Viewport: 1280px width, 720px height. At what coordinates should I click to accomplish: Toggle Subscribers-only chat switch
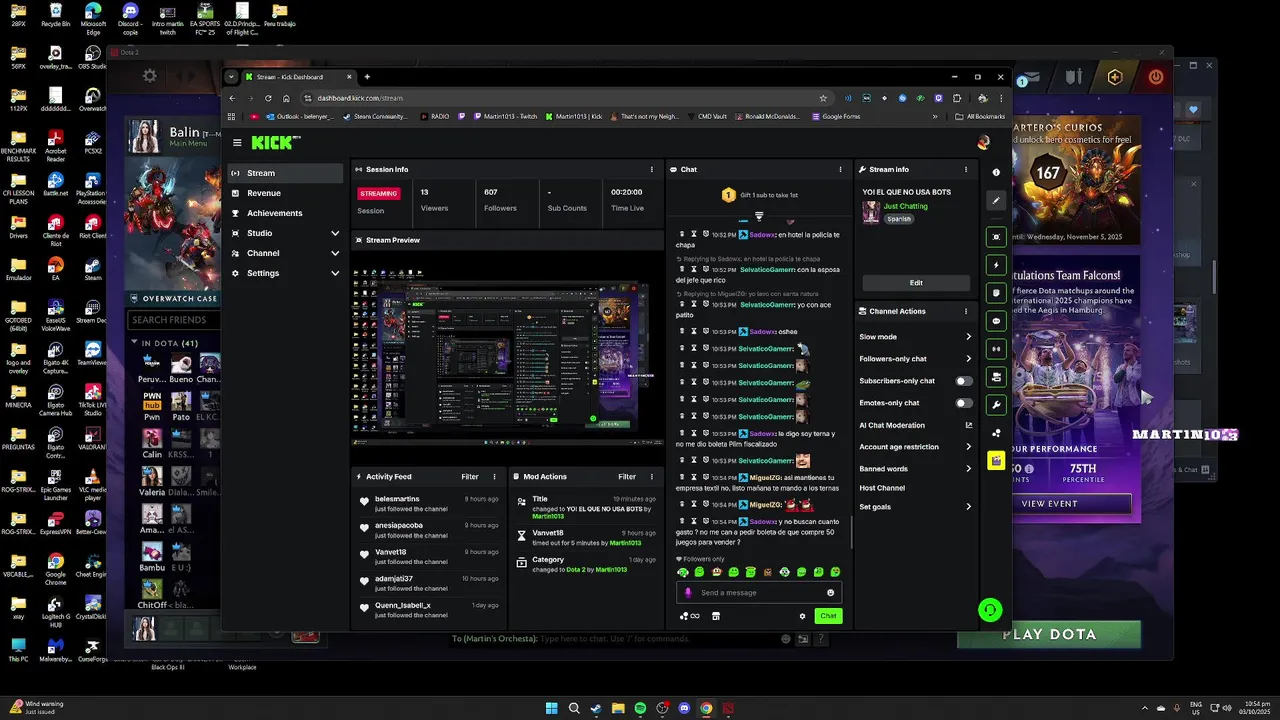click(x=964, y=381)
